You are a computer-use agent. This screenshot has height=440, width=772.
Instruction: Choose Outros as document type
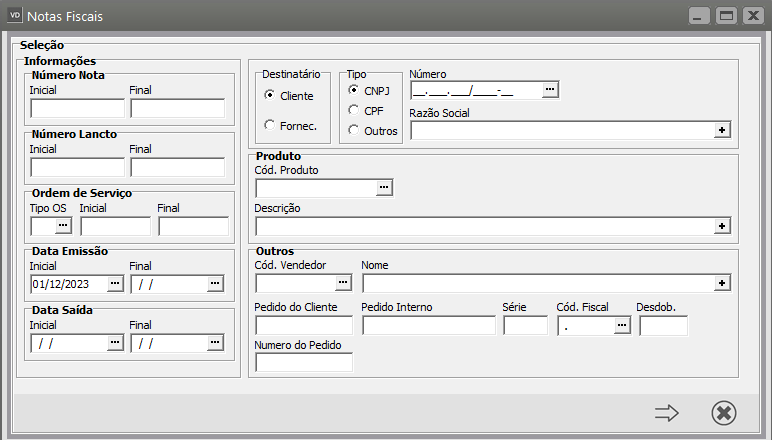[x=353, y=130]
